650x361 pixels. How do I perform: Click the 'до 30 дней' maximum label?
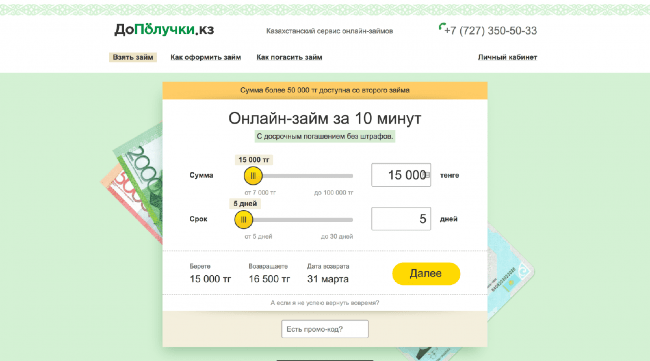tap(337, 237)
